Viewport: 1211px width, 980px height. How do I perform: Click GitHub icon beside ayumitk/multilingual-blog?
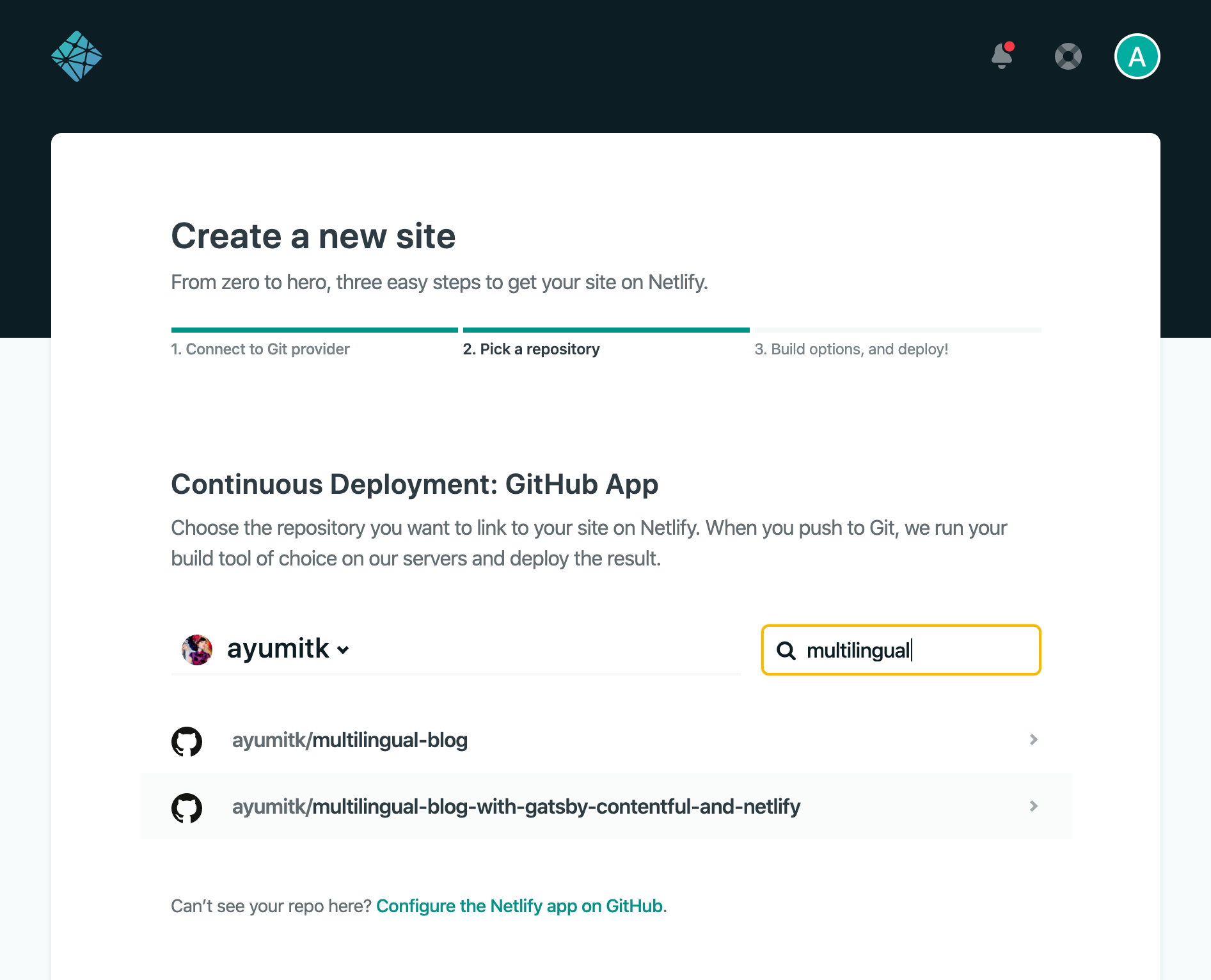tap(187, 741)
